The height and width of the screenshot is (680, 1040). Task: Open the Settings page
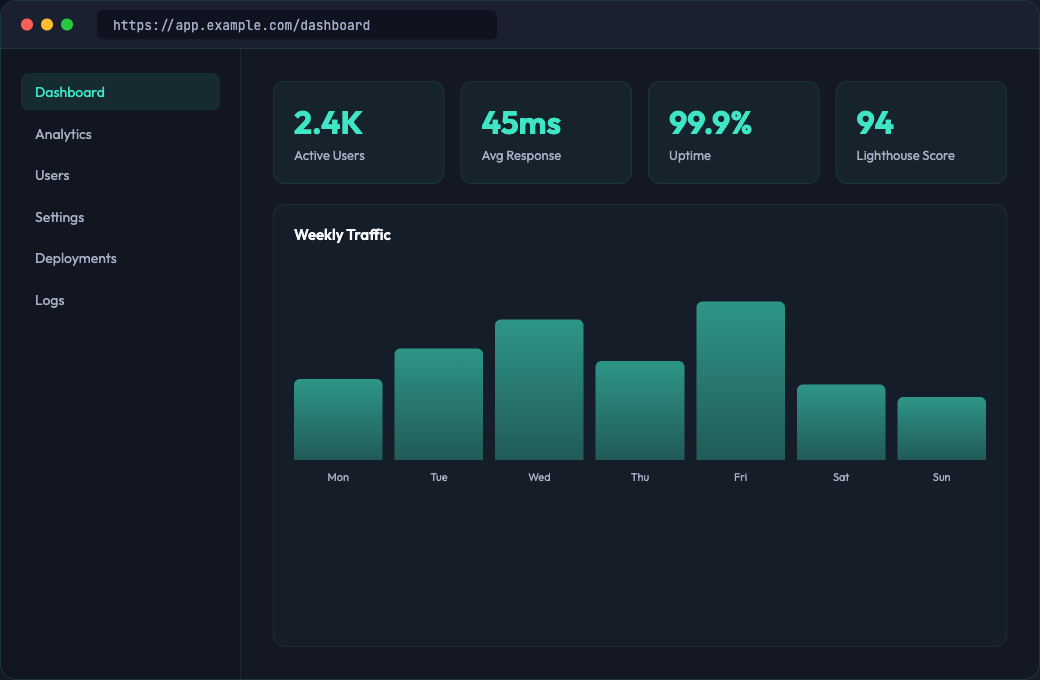click(59, 217)
